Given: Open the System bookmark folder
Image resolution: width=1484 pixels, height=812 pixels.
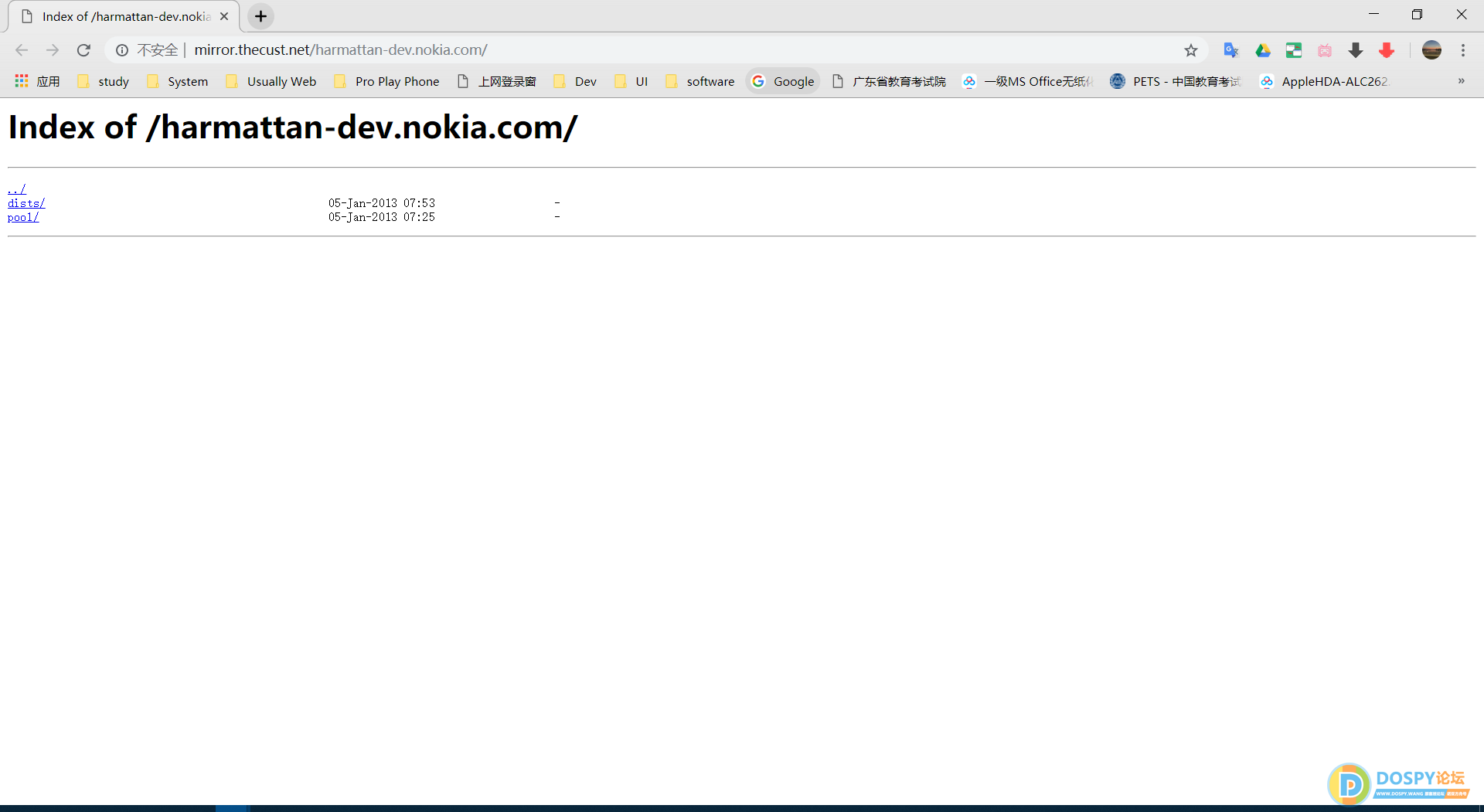Looking at the screenshot, I should [x=178, y=81].
